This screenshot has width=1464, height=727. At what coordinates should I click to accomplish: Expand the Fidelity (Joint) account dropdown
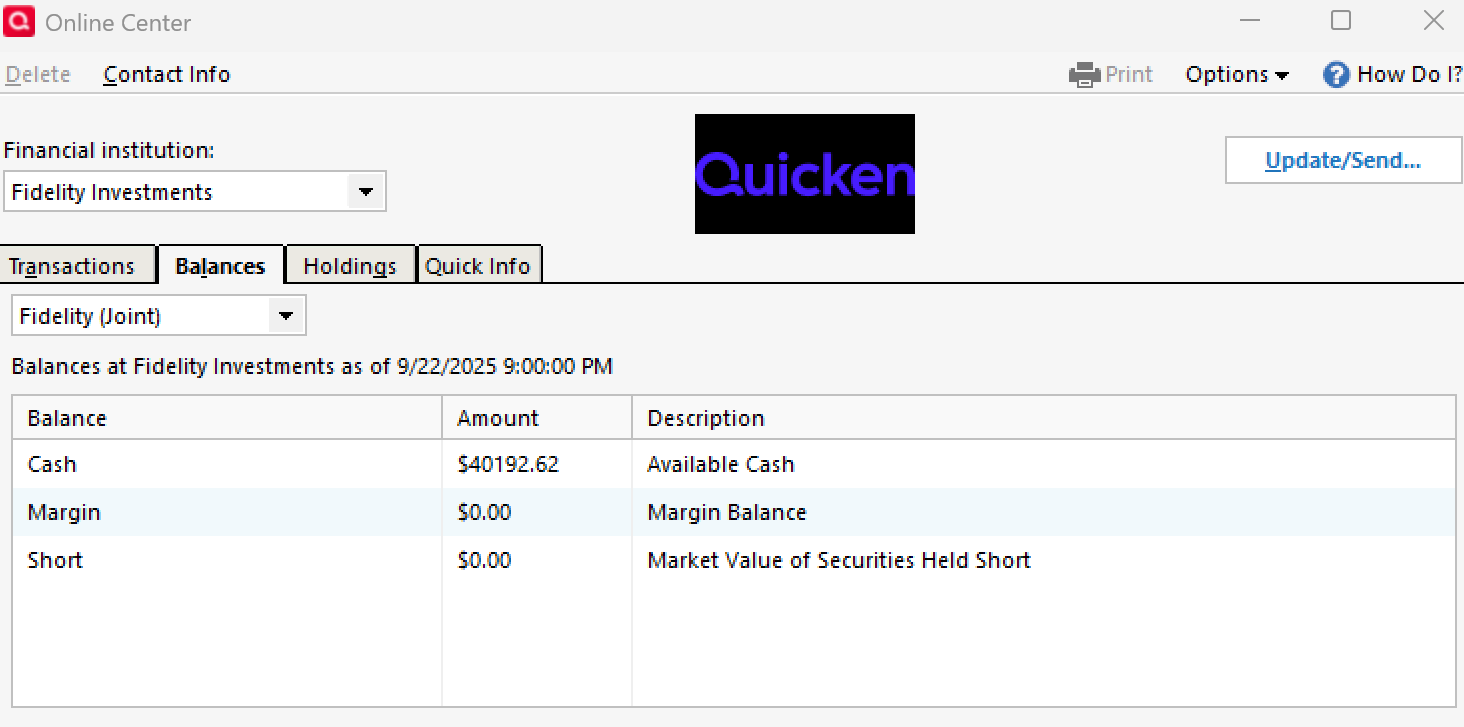tap(286, 316)
